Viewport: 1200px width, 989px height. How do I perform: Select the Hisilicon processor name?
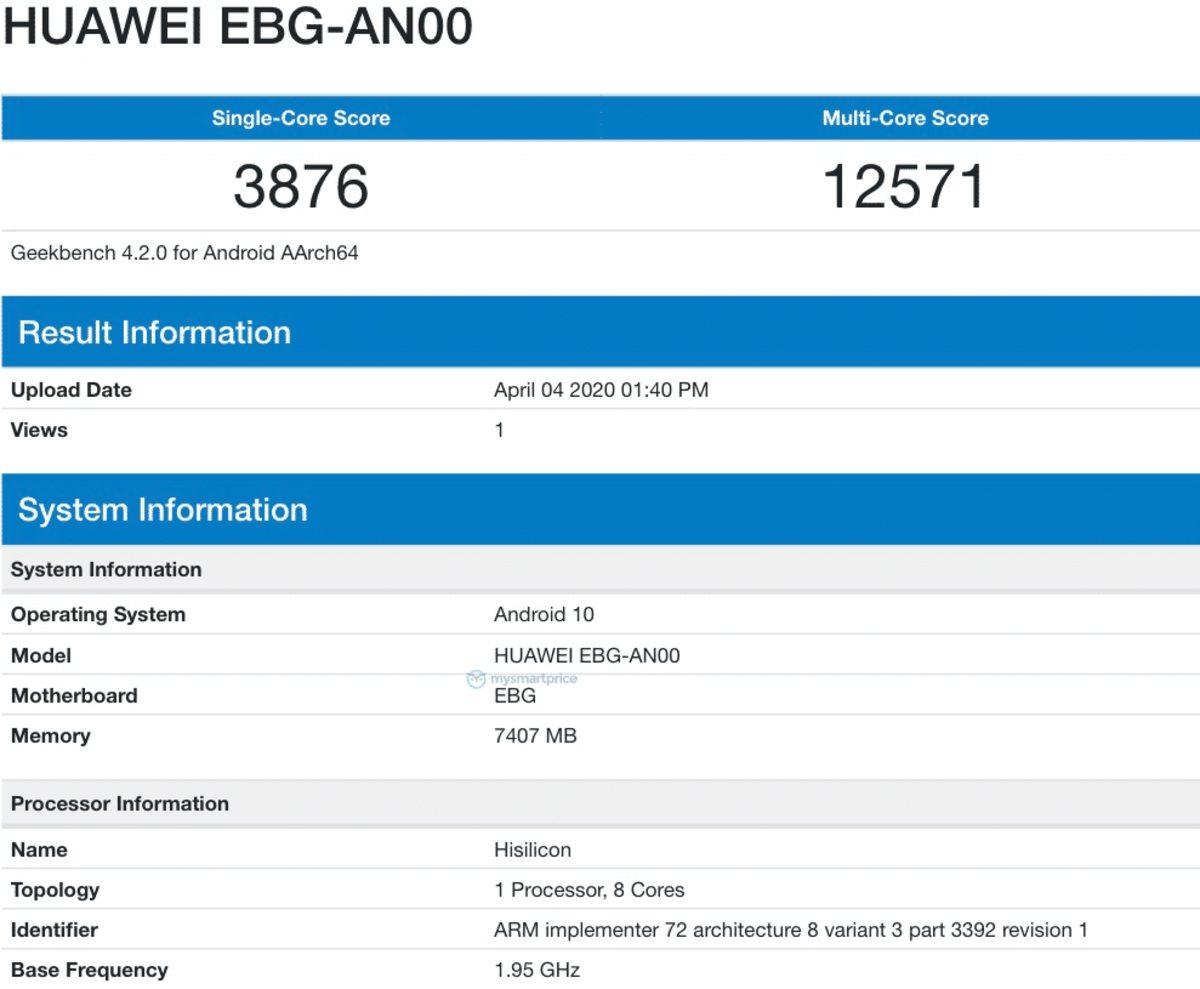[531, 849]
